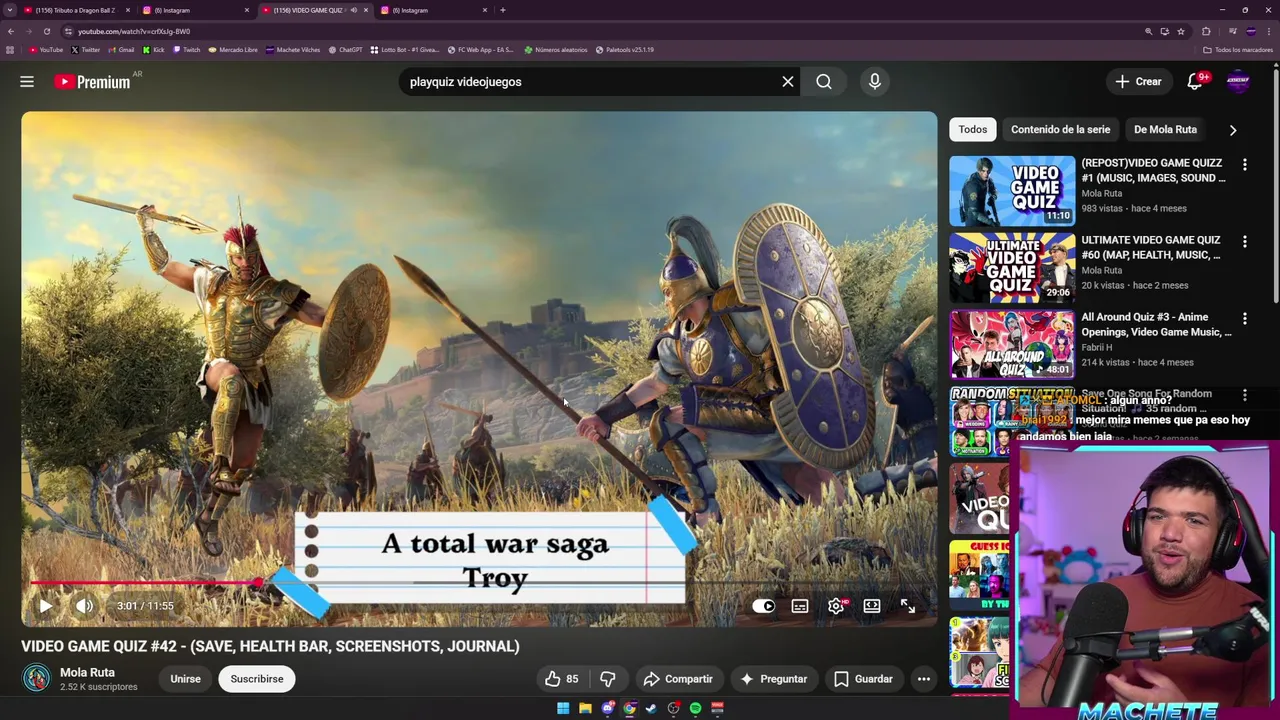1280x720 pixels.
Task: Open a new browser tab
Action: pyautogui.click(x=503, y=10)
